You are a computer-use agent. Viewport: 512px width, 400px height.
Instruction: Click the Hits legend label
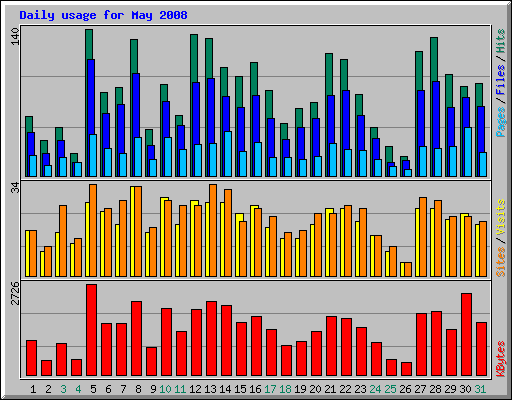tap(500, 41)
